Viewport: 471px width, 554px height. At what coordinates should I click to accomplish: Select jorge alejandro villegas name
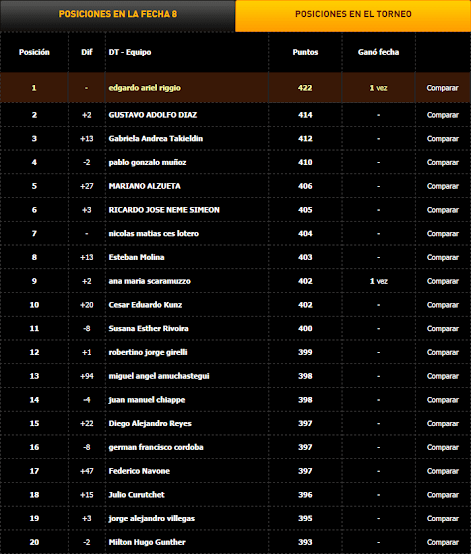[x=151, y=518]
